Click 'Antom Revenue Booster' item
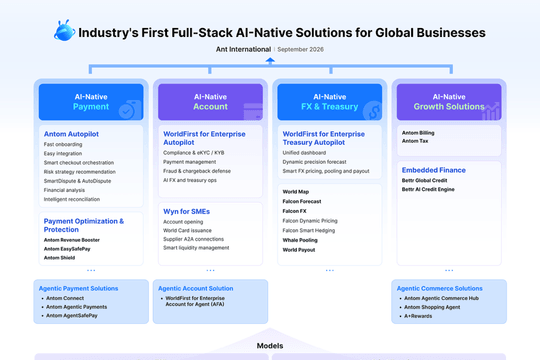540x360 pixels. tap(72, 240)
